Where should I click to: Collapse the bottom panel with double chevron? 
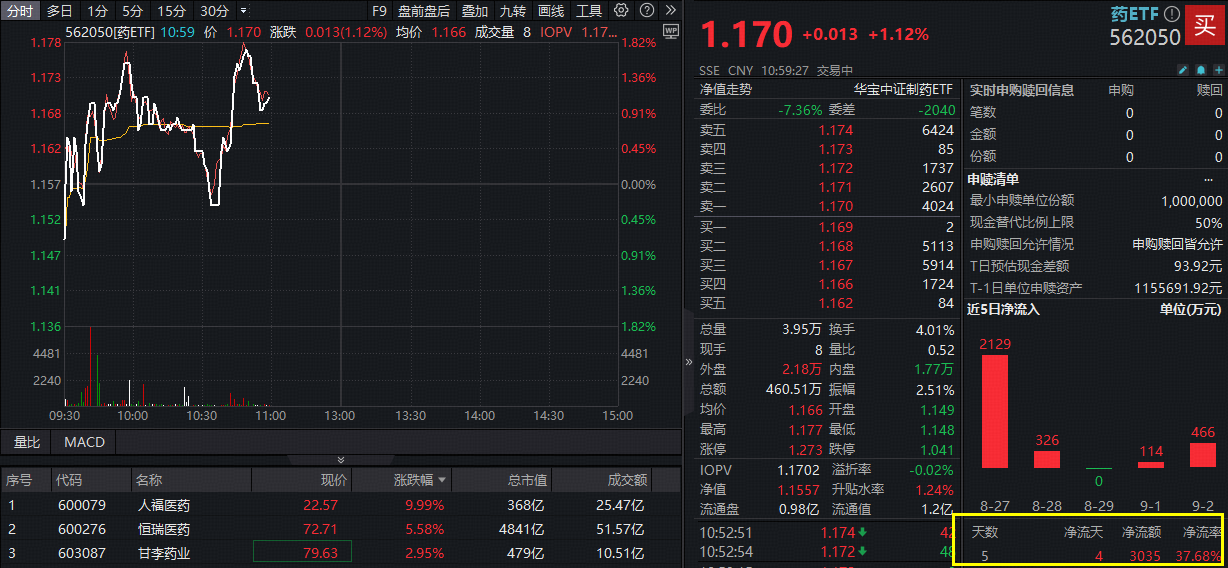(340, 459)
